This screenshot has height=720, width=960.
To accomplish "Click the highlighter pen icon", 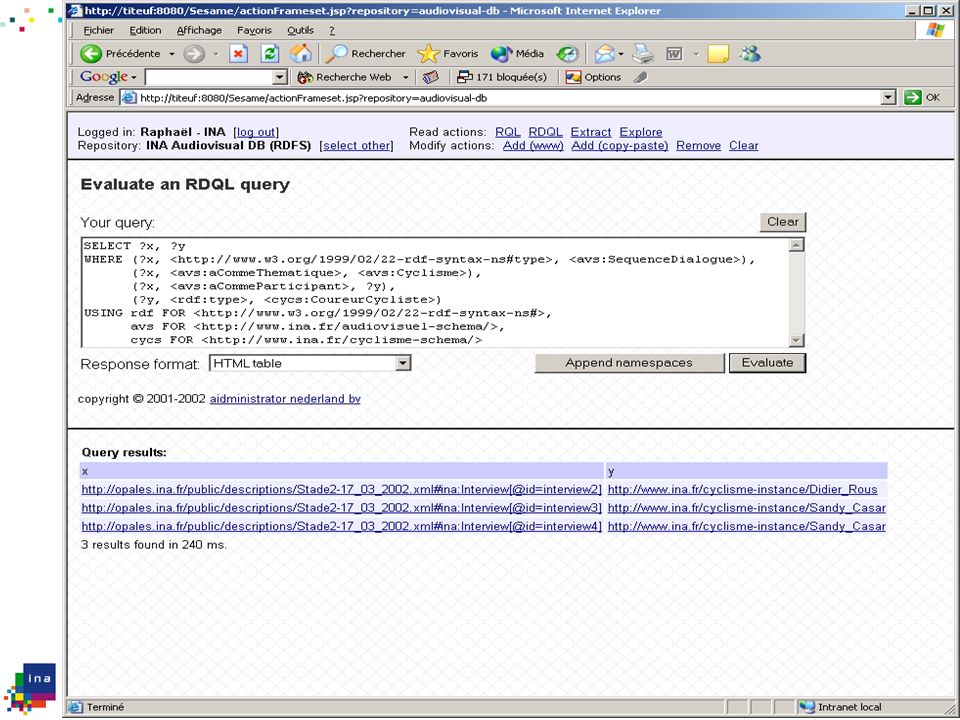I will (x=640, y=77).
